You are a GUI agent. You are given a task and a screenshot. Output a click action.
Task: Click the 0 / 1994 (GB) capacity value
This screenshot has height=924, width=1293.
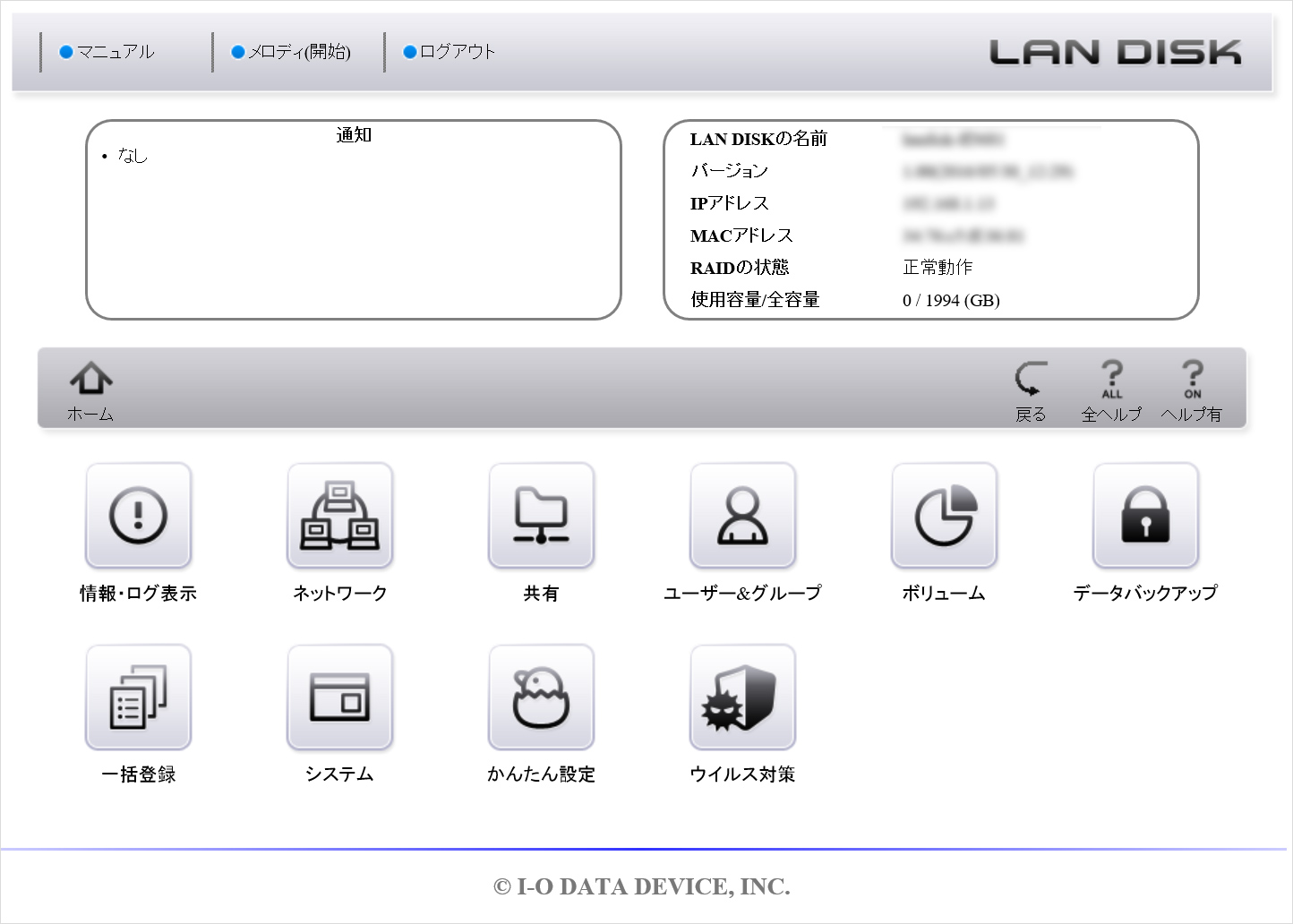point(951,301)
